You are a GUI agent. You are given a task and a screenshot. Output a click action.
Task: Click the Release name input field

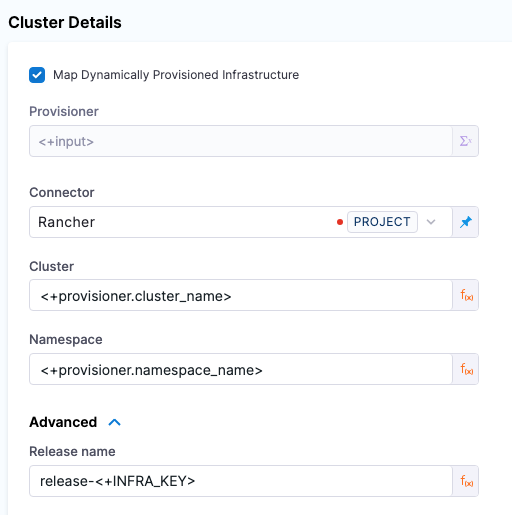point(241,481)
